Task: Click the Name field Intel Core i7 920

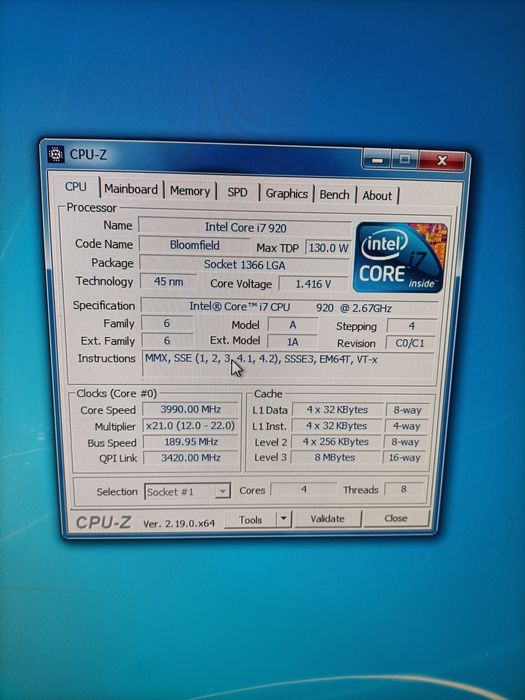Action: point(245,227)
